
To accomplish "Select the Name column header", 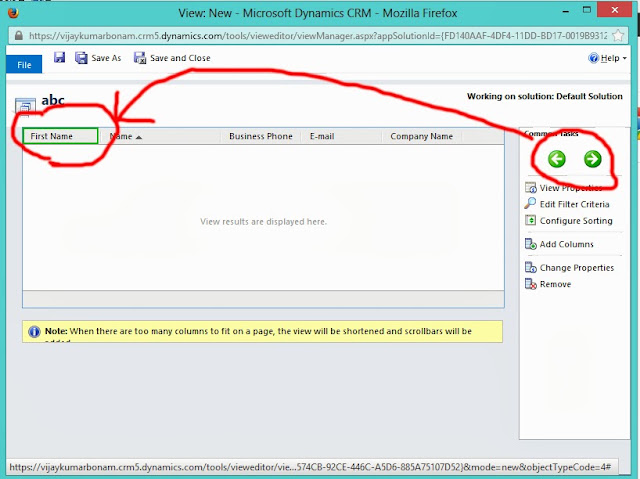I will (160, 136).
